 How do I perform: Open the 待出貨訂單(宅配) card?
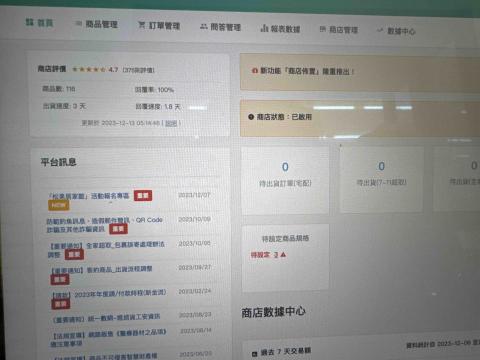pos(285,181)
